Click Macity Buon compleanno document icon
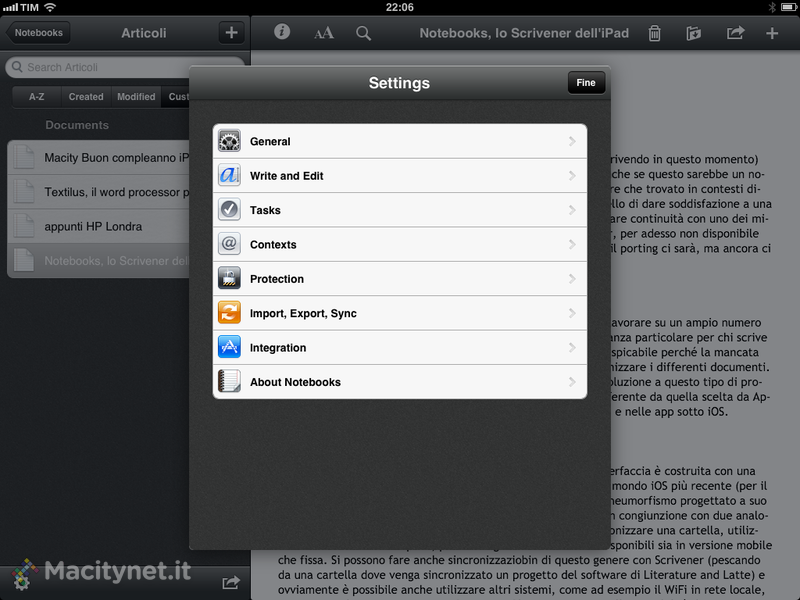 pyautogui.click(x=23, y=157)
